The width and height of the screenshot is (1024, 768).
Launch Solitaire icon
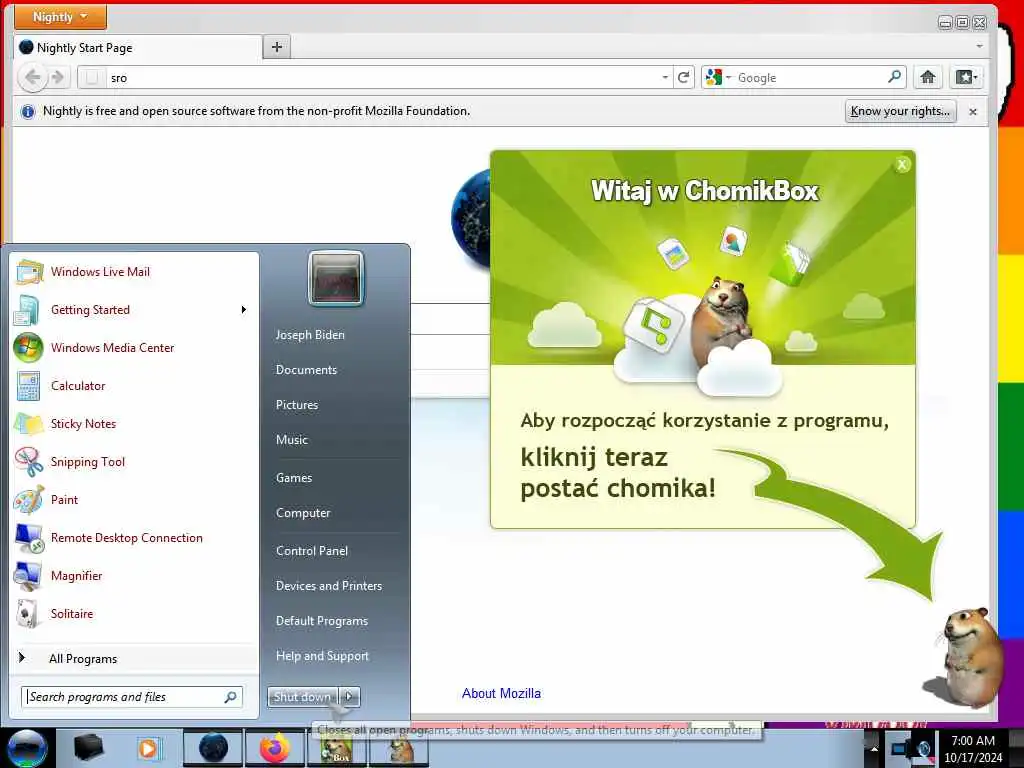[x=28, y=613]
